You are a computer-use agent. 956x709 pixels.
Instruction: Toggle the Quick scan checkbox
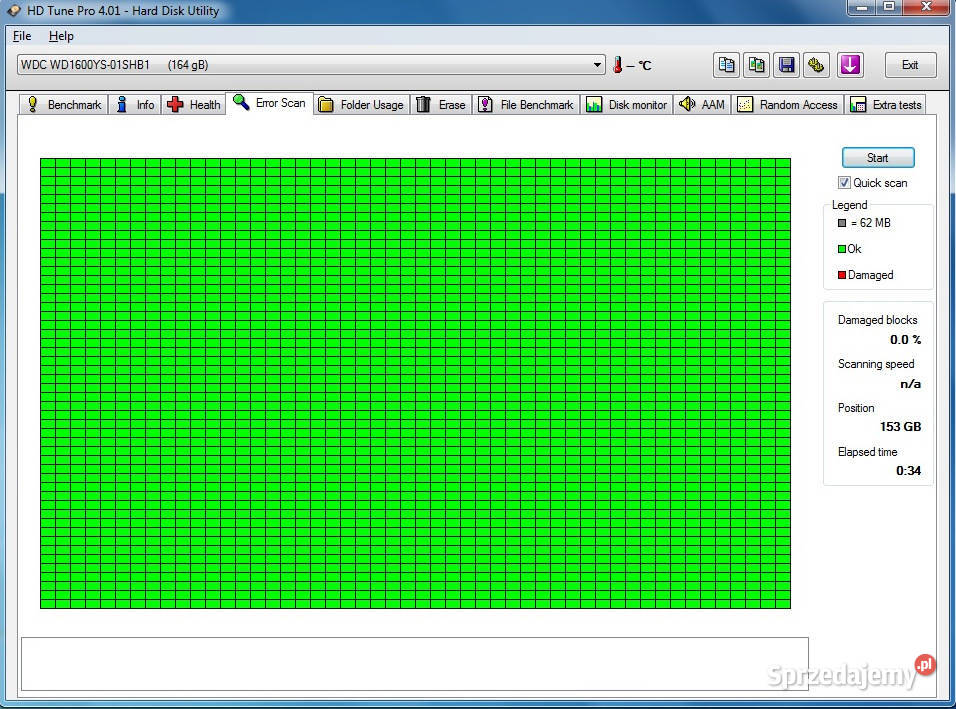point(845,183)
